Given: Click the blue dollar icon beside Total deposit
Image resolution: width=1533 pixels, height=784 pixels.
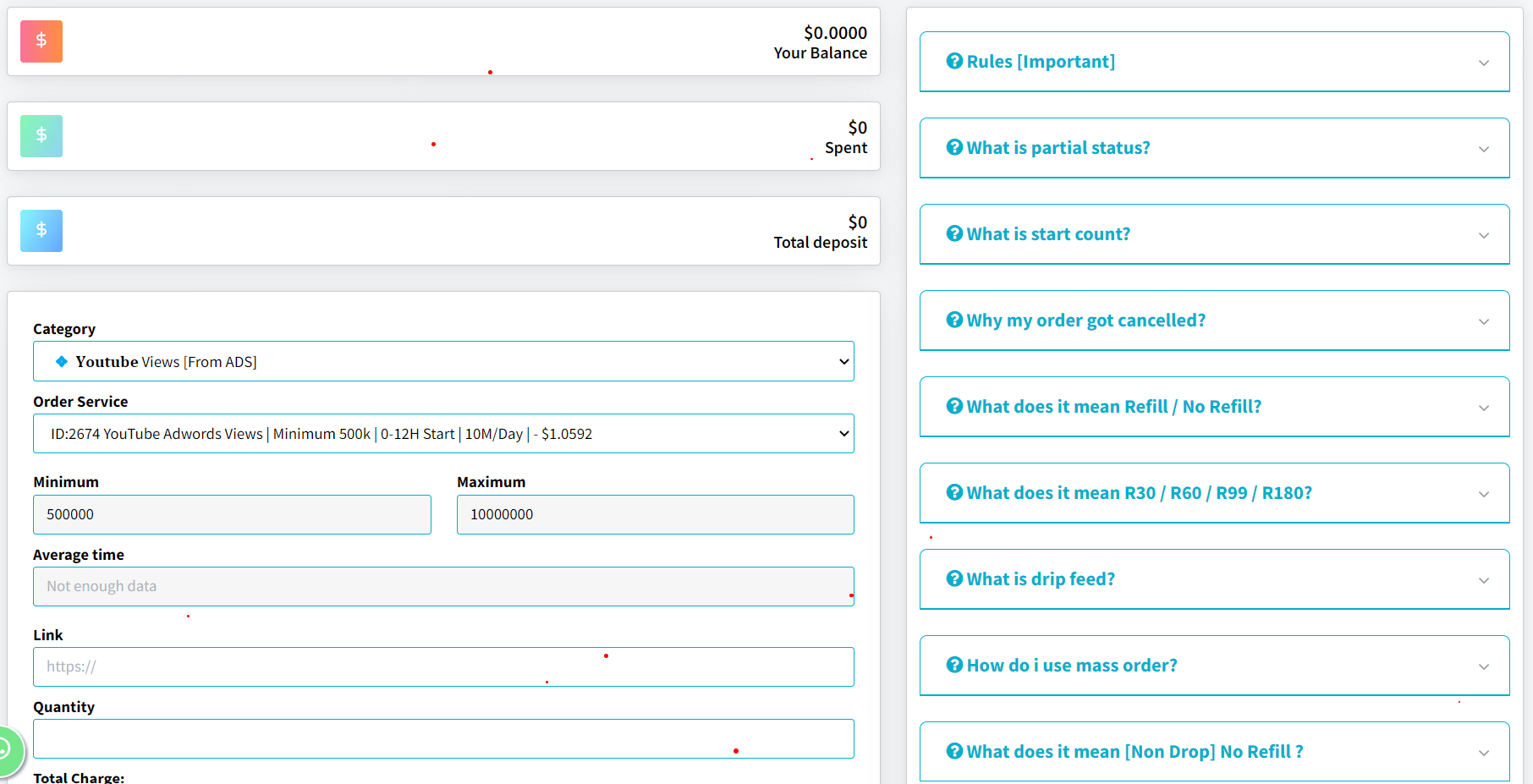Looking at the screenshot, I should click(x=41, y=231).
